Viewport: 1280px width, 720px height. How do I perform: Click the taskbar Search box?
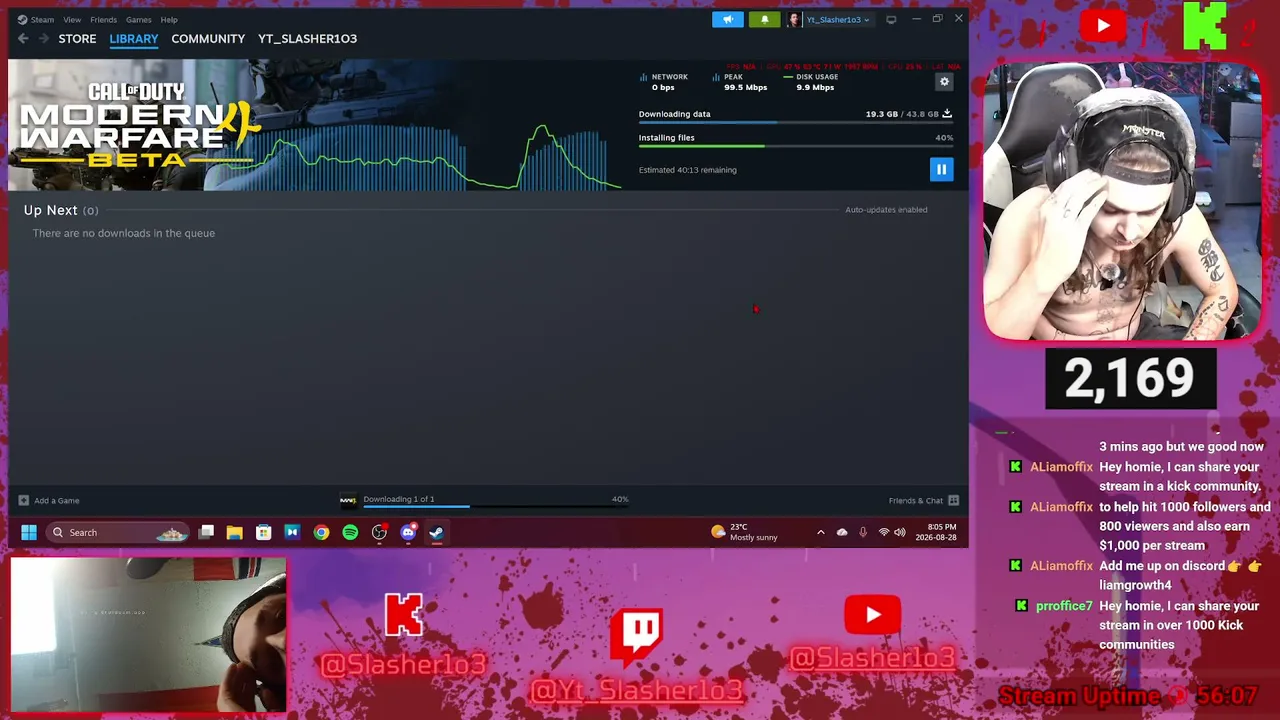click(118, 532)
